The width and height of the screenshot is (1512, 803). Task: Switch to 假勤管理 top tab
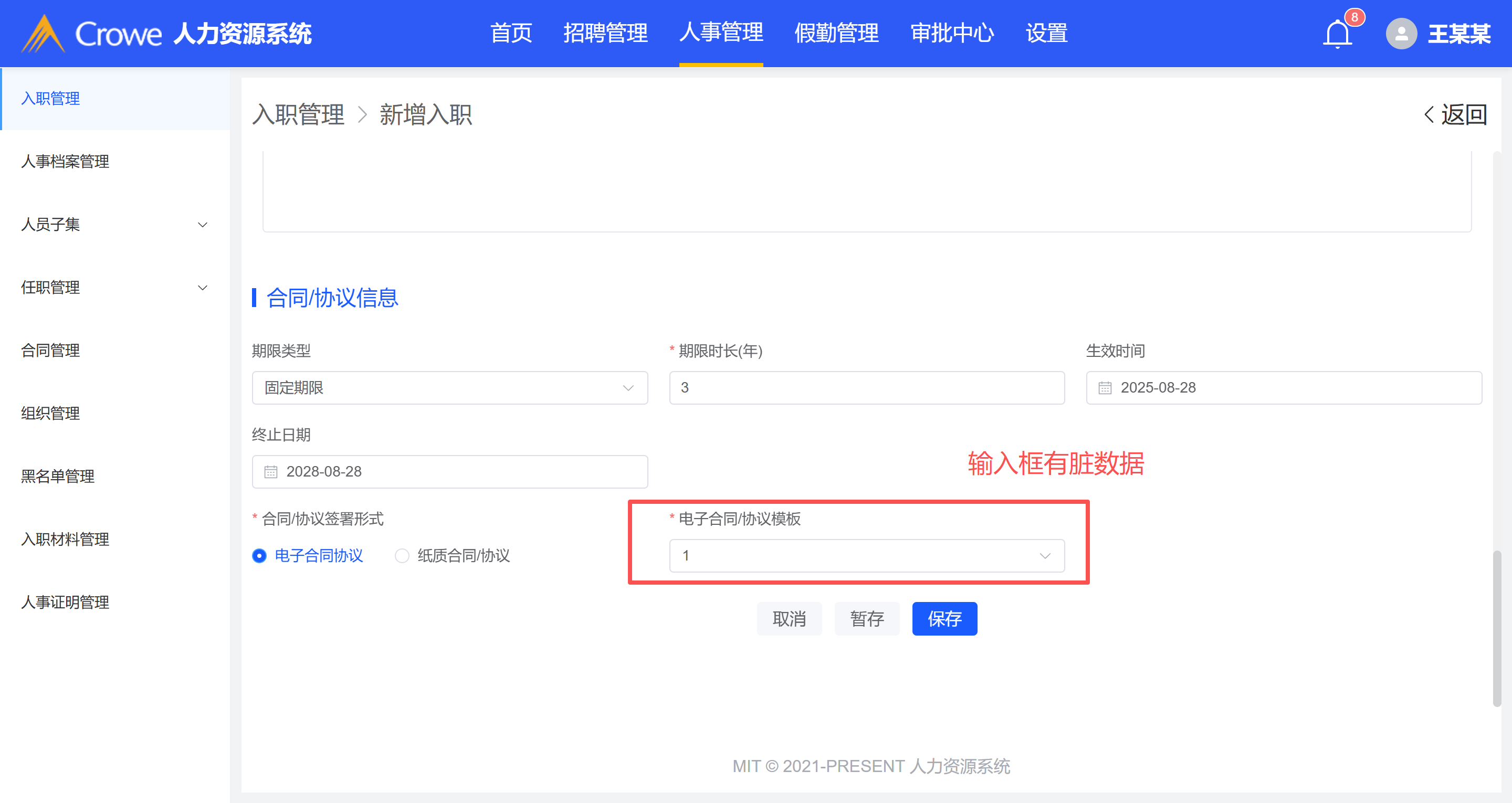tap(836, 33)
